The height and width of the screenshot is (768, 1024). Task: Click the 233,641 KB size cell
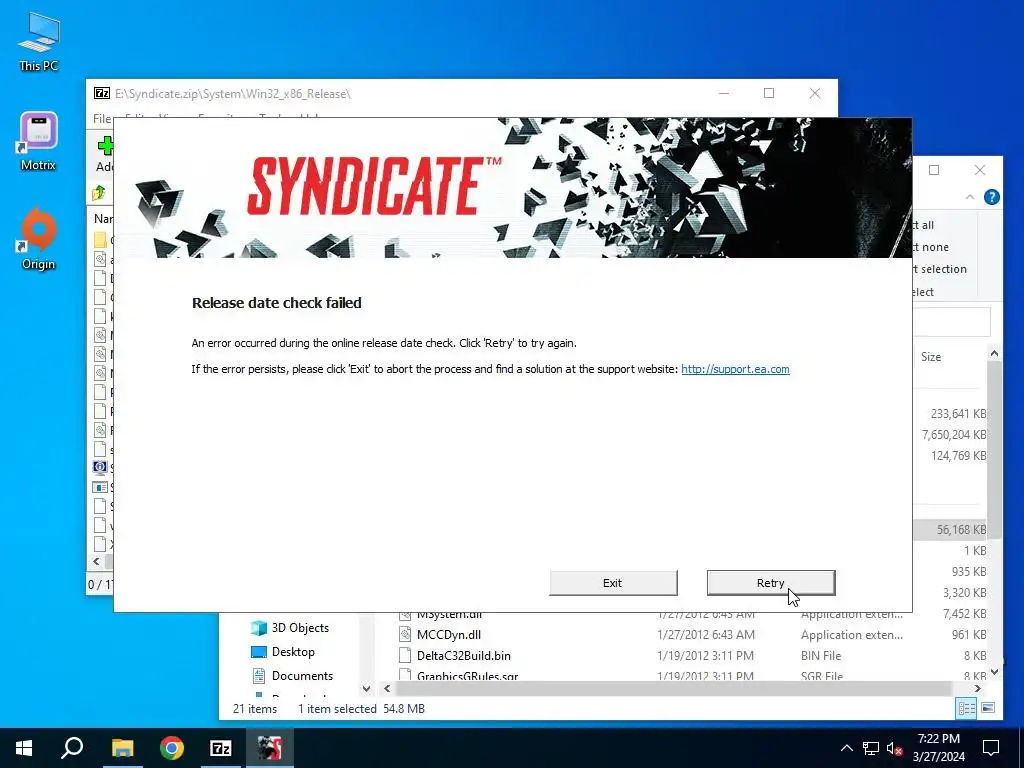958,413
